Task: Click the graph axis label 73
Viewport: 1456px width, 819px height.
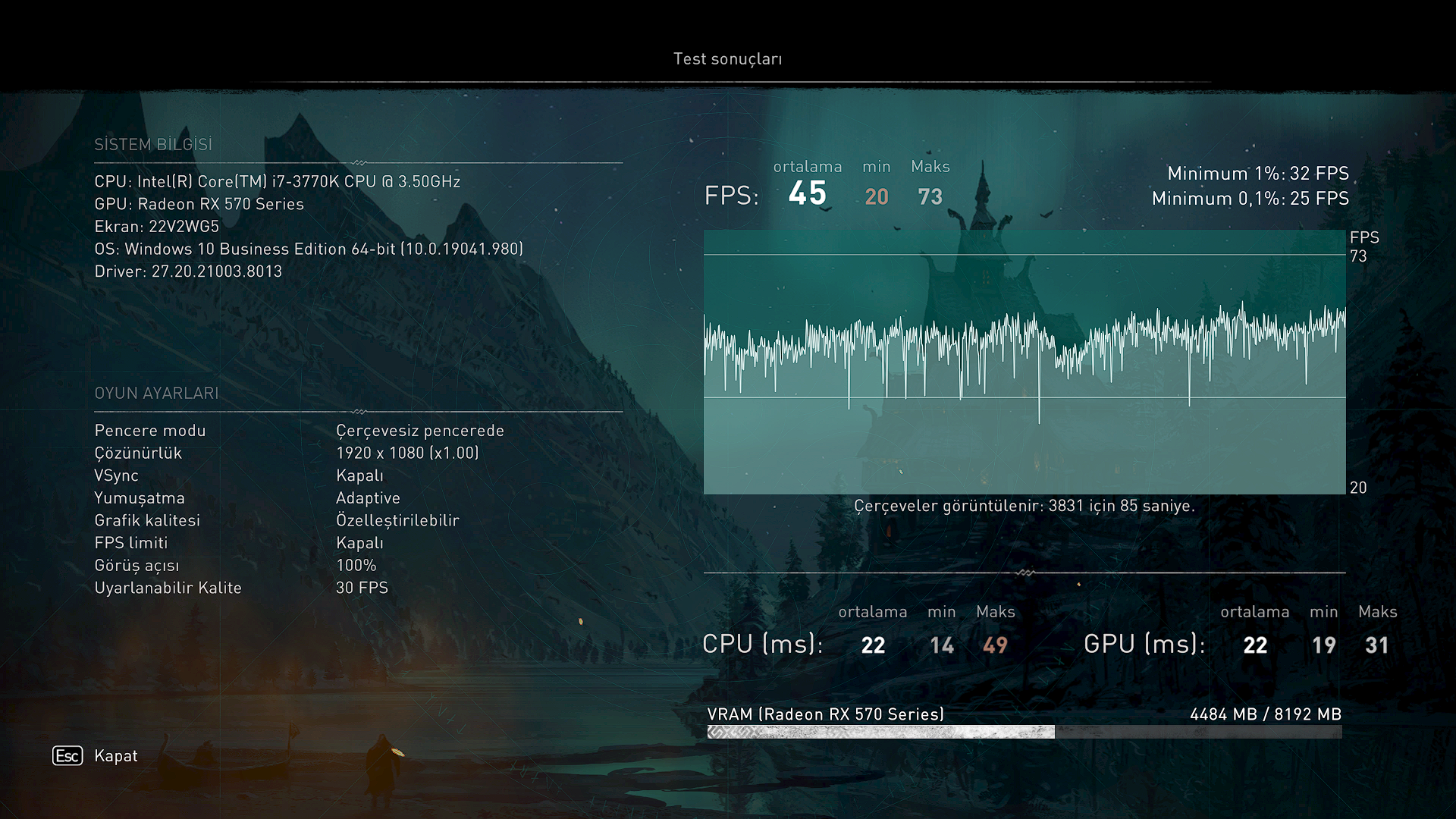Action: click(1358, 256)
